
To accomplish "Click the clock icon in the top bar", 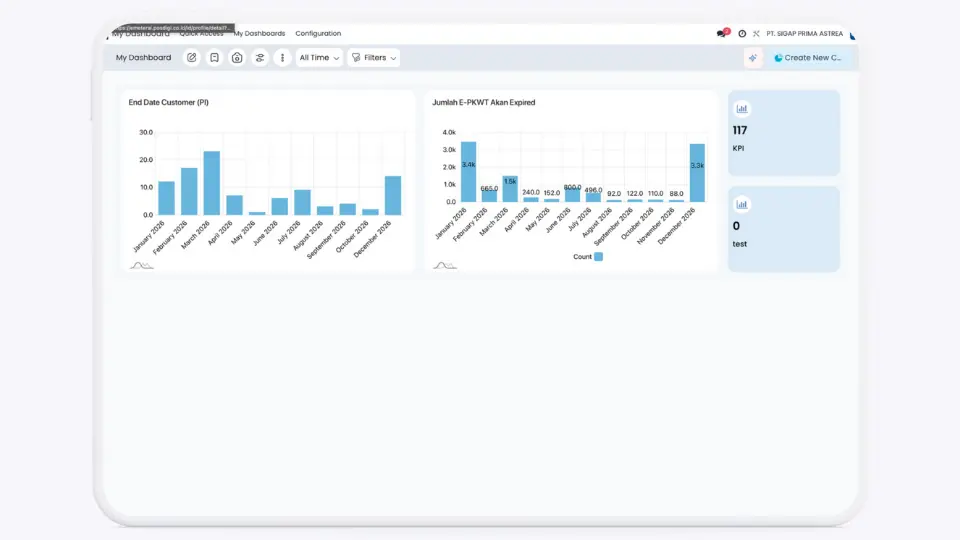I will pyautogui.click(x=742, y=33).
